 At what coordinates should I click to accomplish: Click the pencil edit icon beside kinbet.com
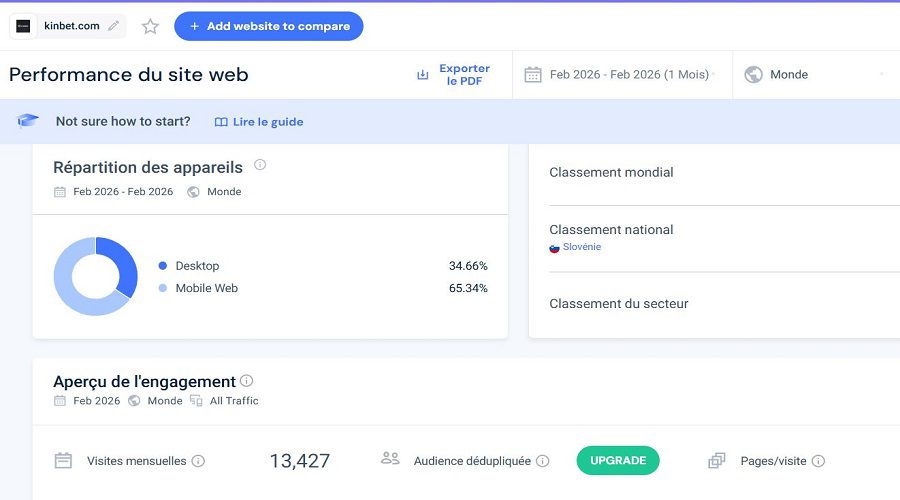[114, 26]
